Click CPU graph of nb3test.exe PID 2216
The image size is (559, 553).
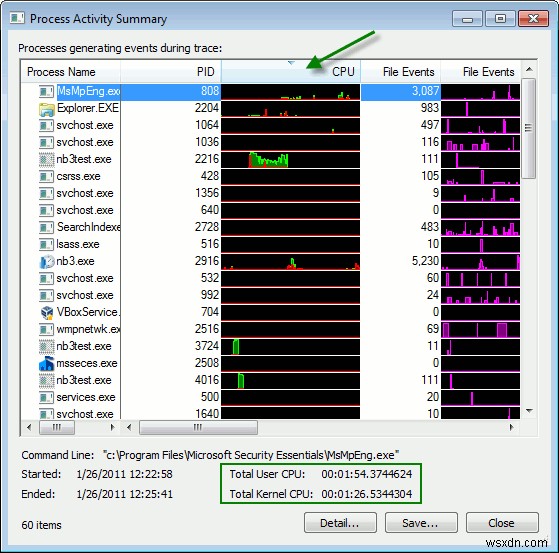[x=291, y=160]
